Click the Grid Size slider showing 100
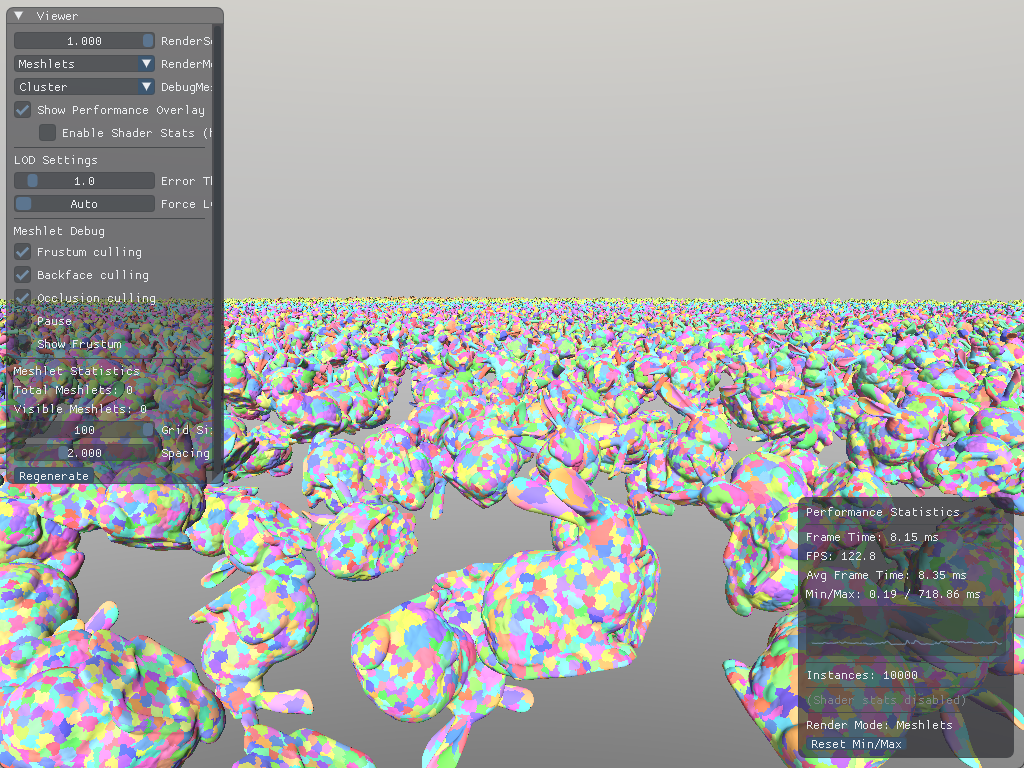Image resolution: width=1024 pixels, height=768 pixels. [x=85, y=430]
